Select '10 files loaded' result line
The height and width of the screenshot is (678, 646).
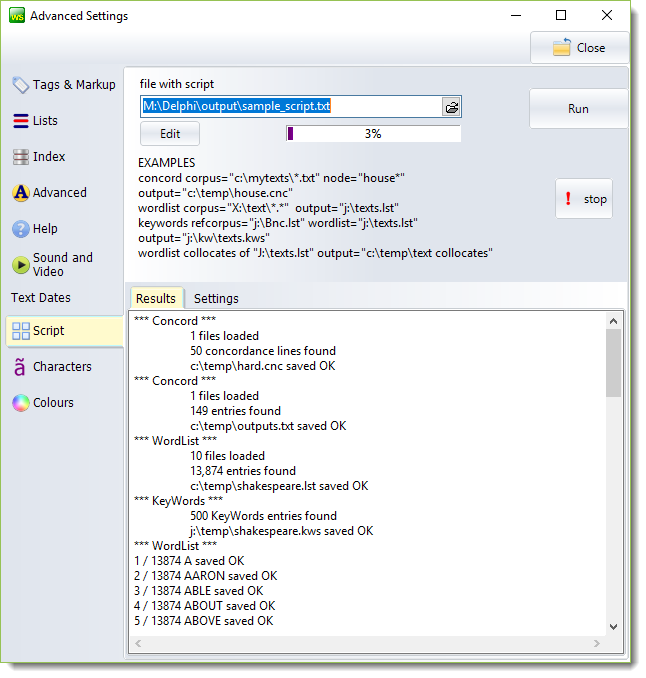227,456
